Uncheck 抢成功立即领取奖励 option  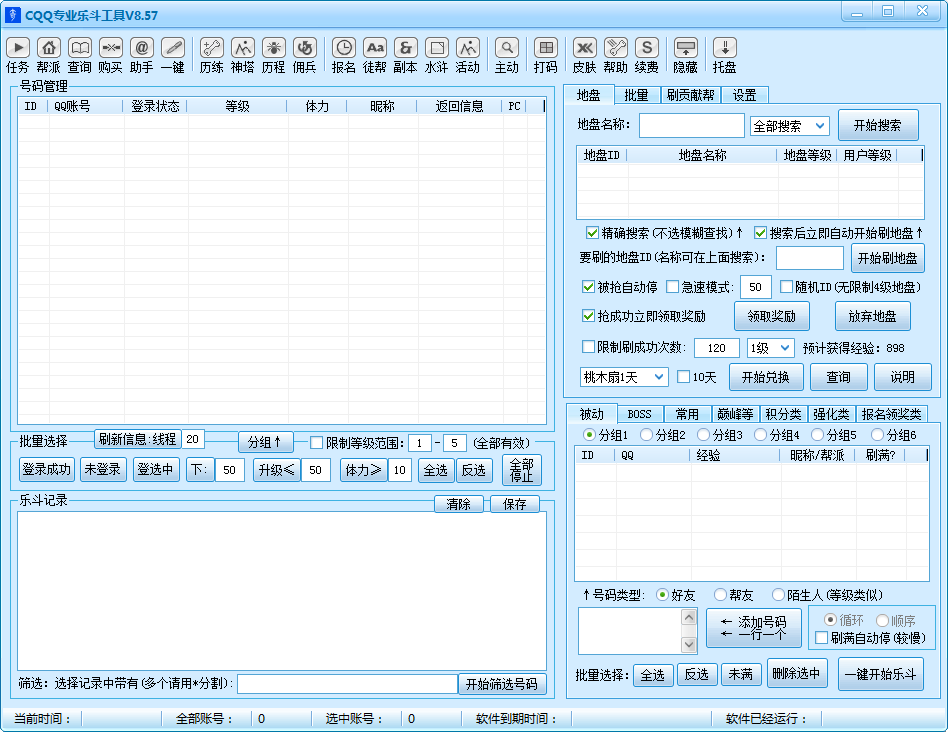pos(589,316)
